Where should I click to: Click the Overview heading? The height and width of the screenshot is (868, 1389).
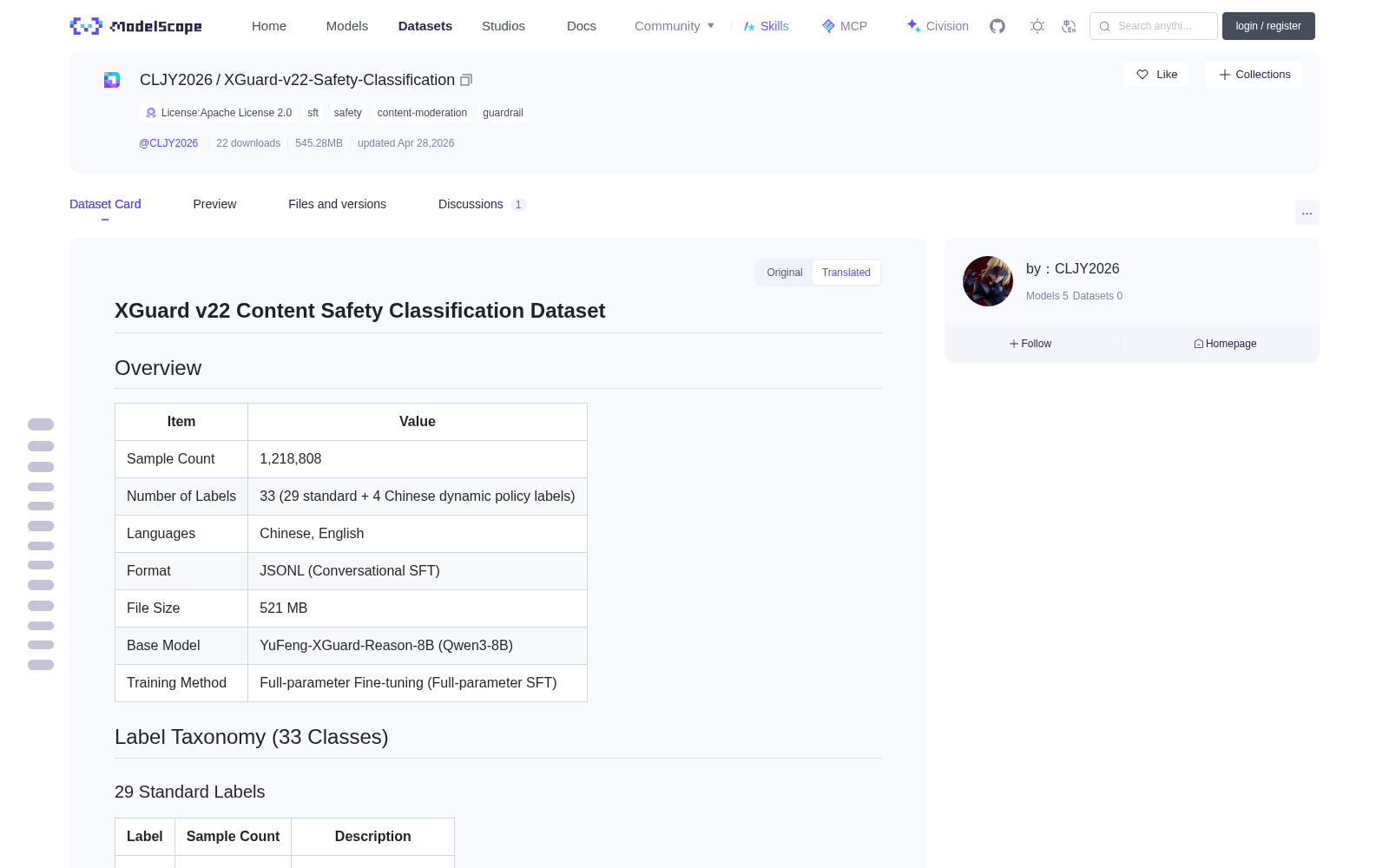(x=158, y=368)
